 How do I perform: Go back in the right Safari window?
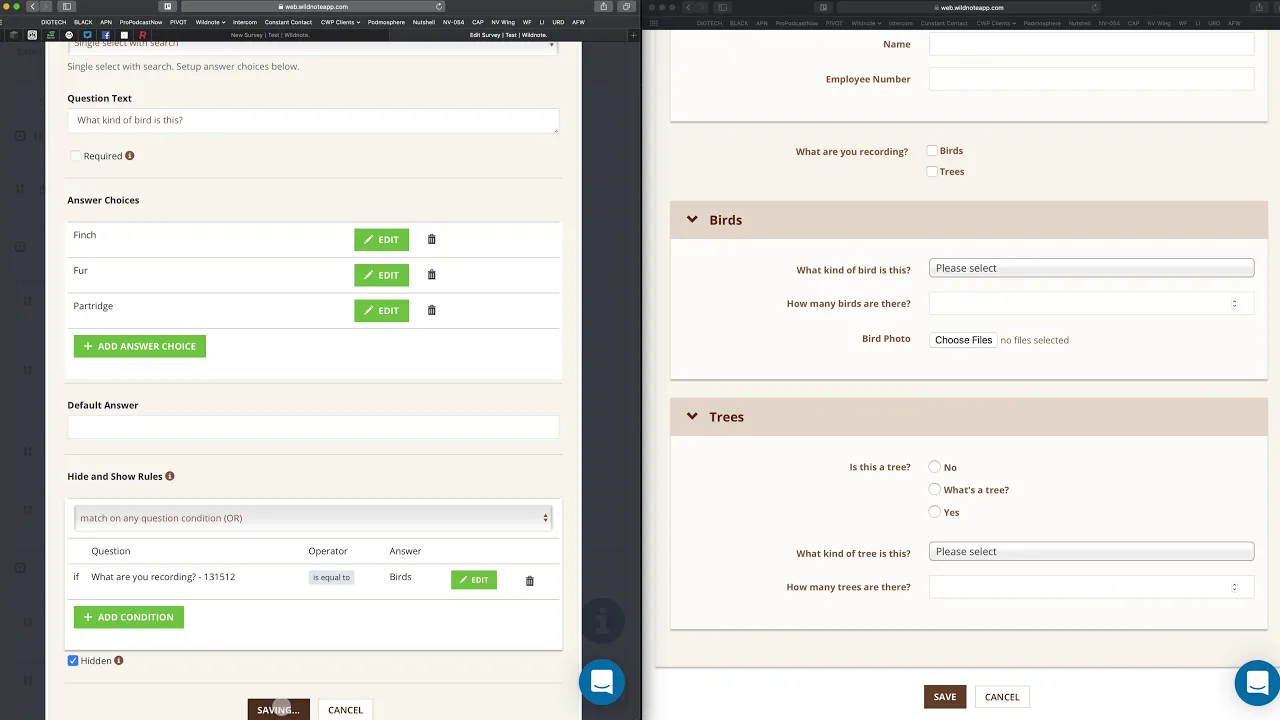point(688,7)
